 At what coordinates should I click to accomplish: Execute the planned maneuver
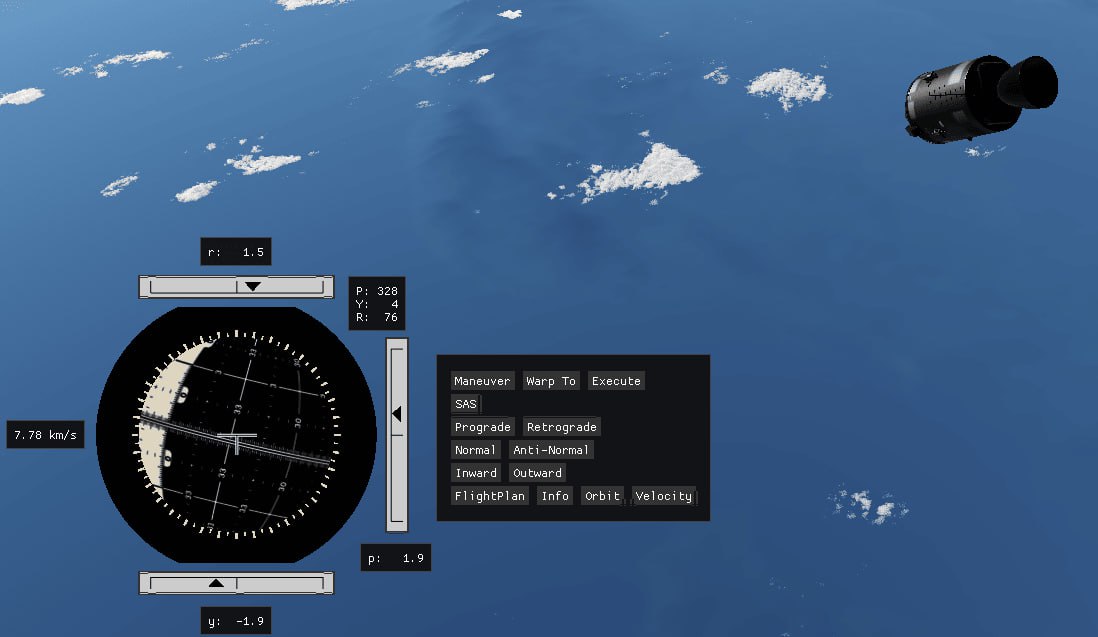pos(615,381)
